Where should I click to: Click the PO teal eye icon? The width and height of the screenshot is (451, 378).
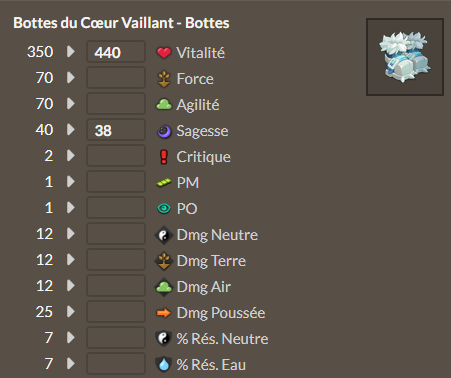click(x=164, y=209)
